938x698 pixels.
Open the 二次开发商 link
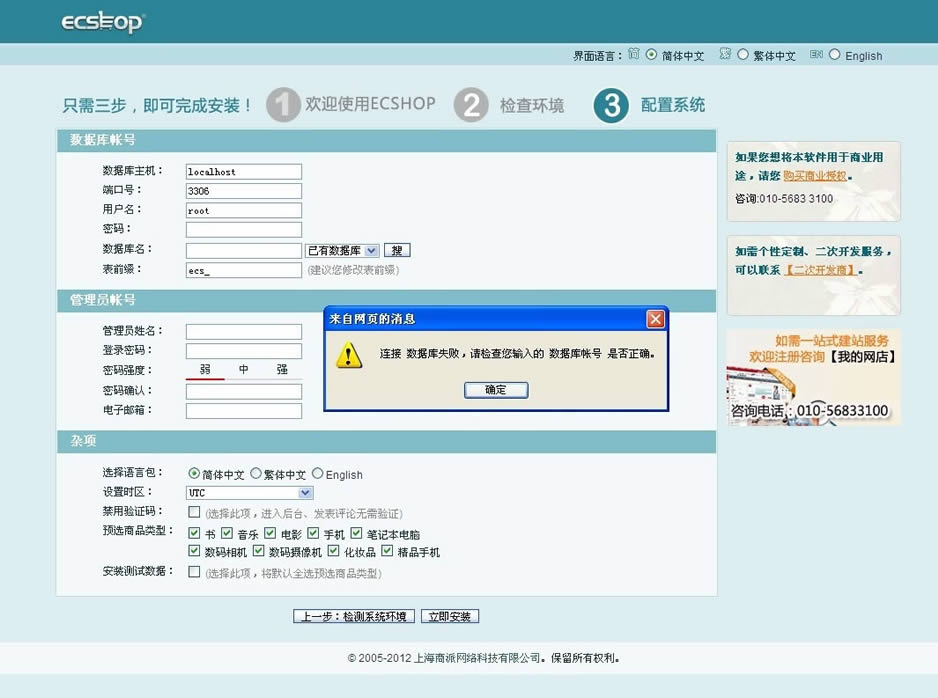coord(820,270)
